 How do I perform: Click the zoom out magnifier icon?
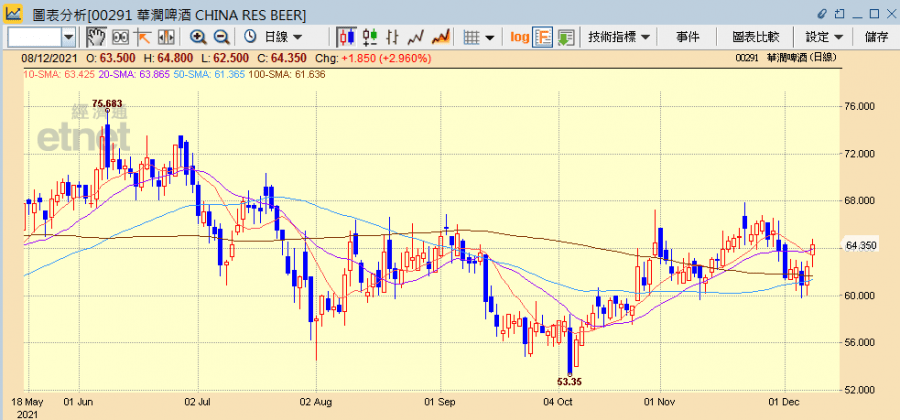coord(221,37)
